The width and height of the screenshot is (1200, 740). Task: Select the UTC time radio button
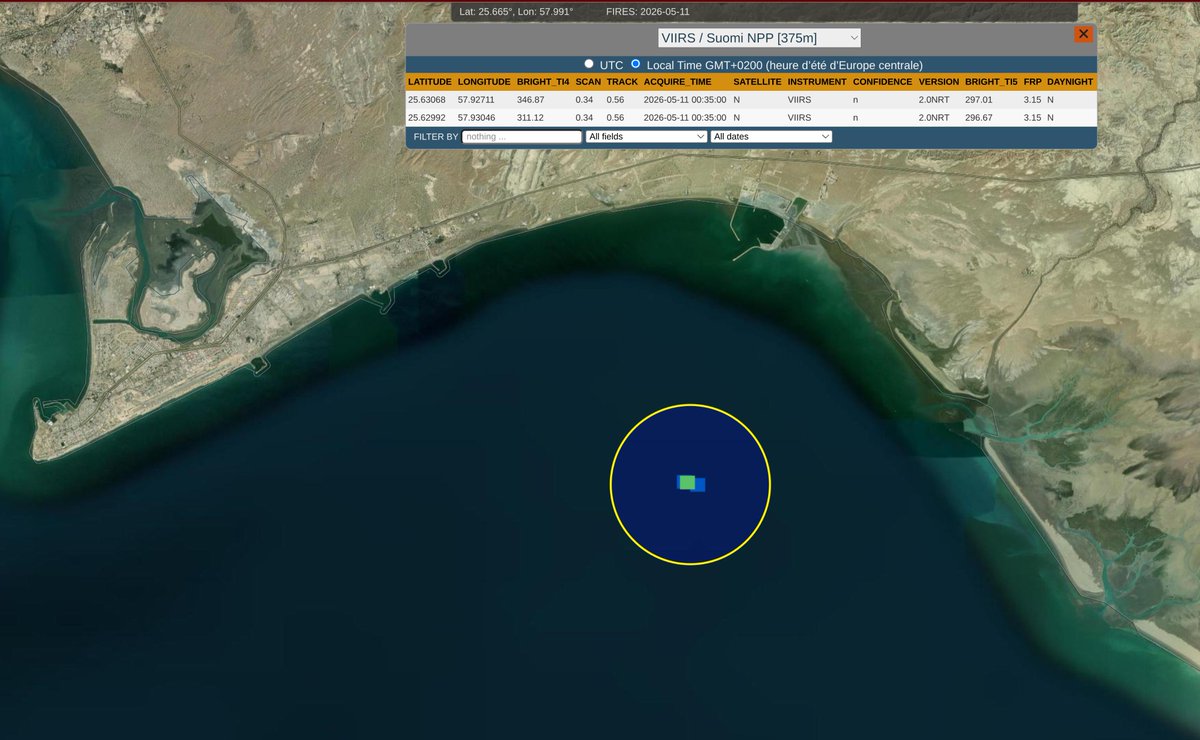pyautogui.click(x=589, y=64)
